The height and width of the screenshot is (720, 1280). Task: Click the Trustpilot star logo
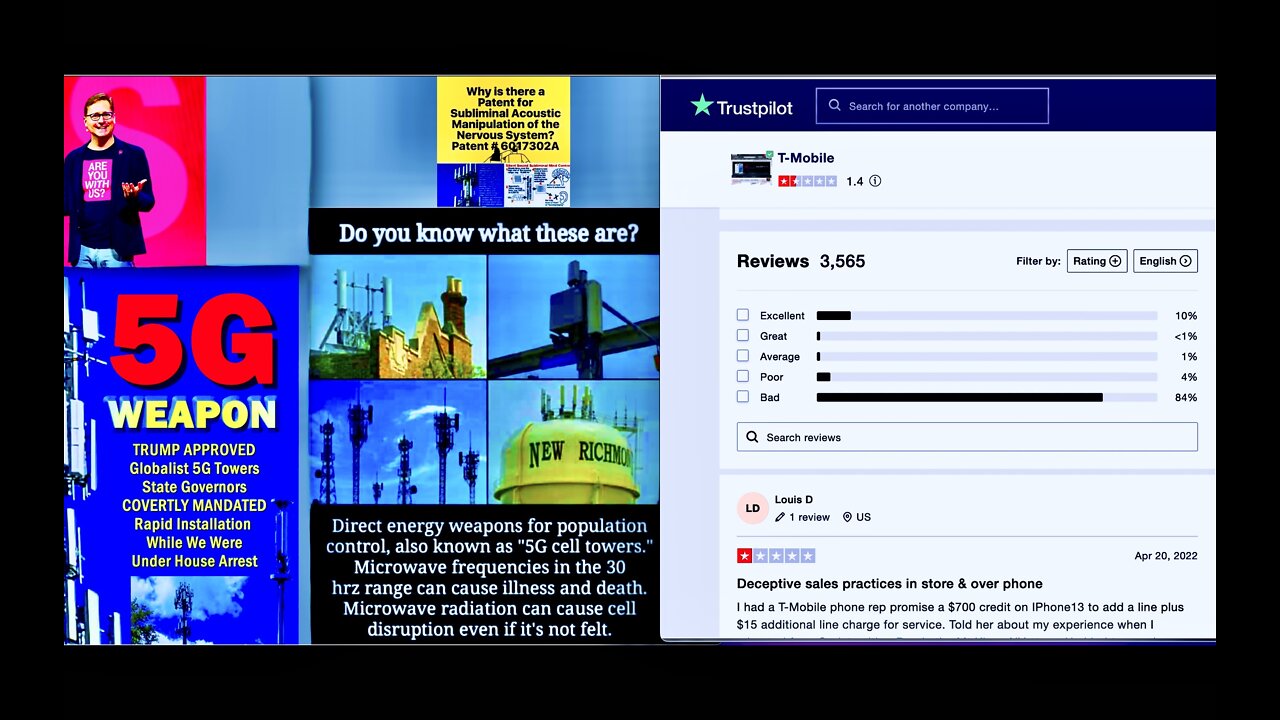pyautogui.click(x=702, y=105)
